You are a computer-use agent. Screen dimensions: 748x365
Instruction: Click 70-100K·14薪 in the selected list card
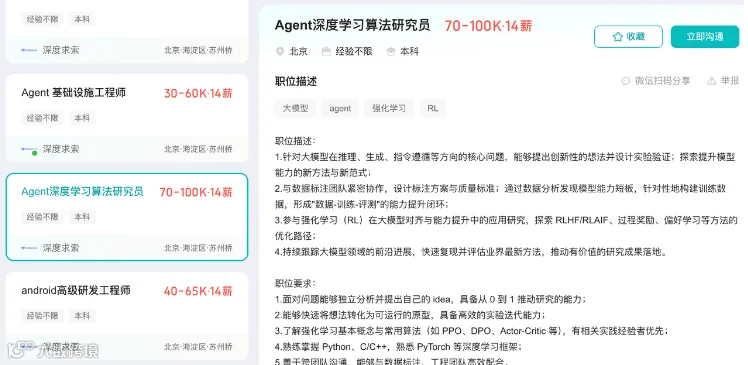196,192
